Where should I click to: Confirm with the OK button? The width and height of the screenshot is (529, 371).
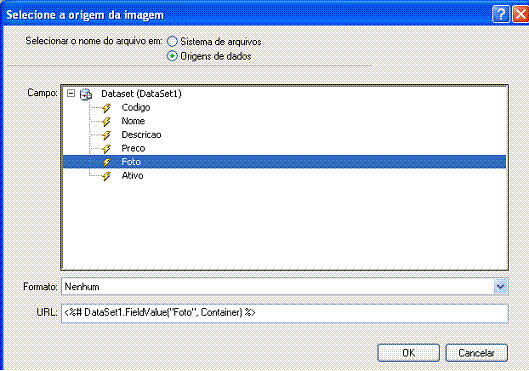[408, 353]
